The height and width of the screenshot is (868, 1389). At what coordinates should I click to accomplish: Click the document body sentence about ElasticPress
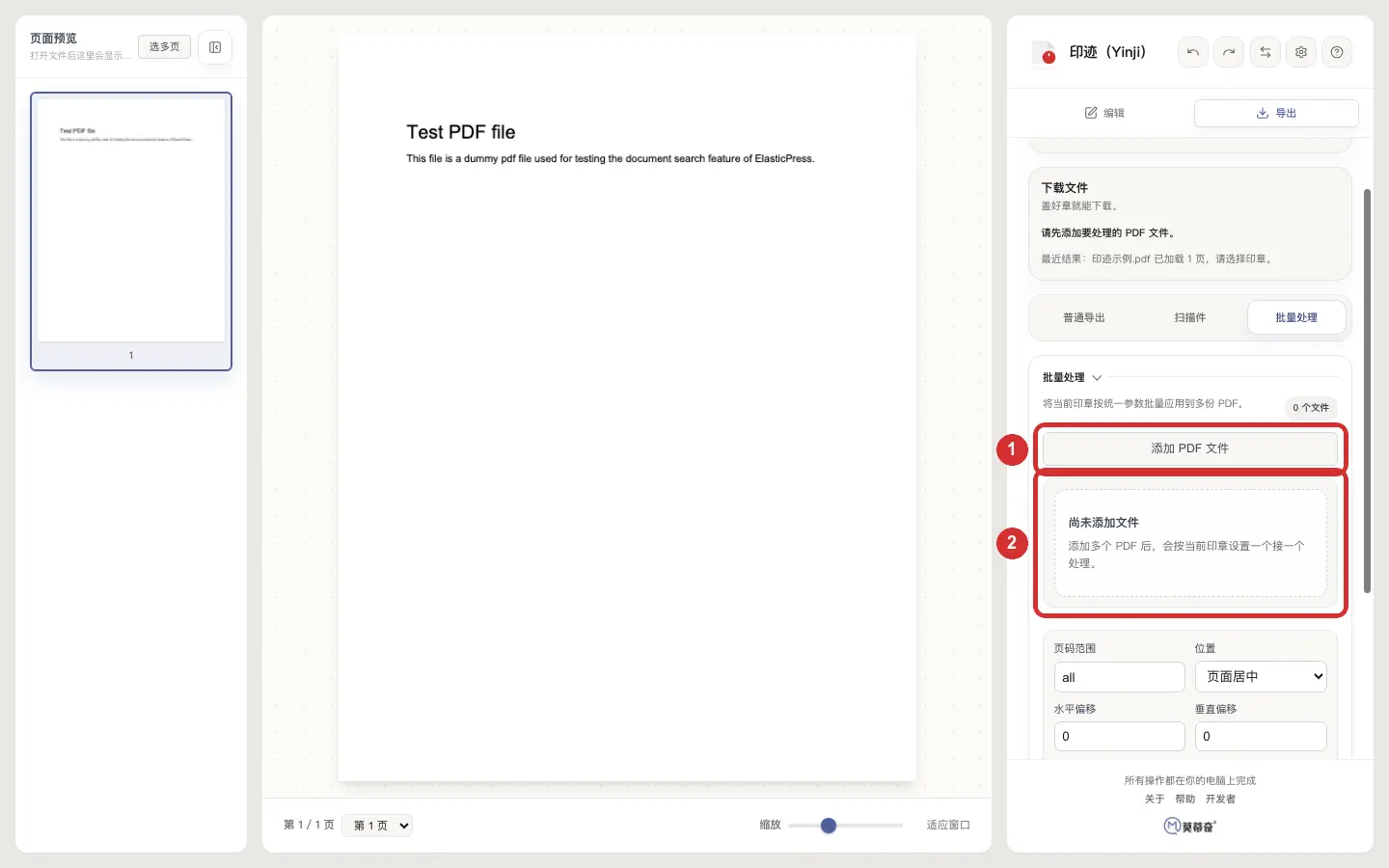click(611, 158)
